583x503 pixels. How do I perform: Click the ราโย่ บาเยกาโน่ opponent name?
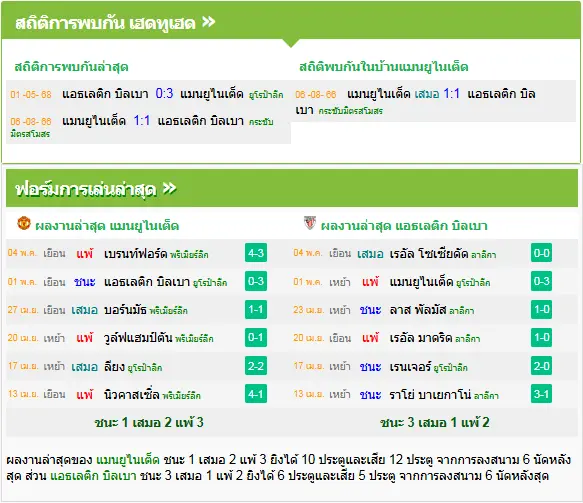pos(431,394)
